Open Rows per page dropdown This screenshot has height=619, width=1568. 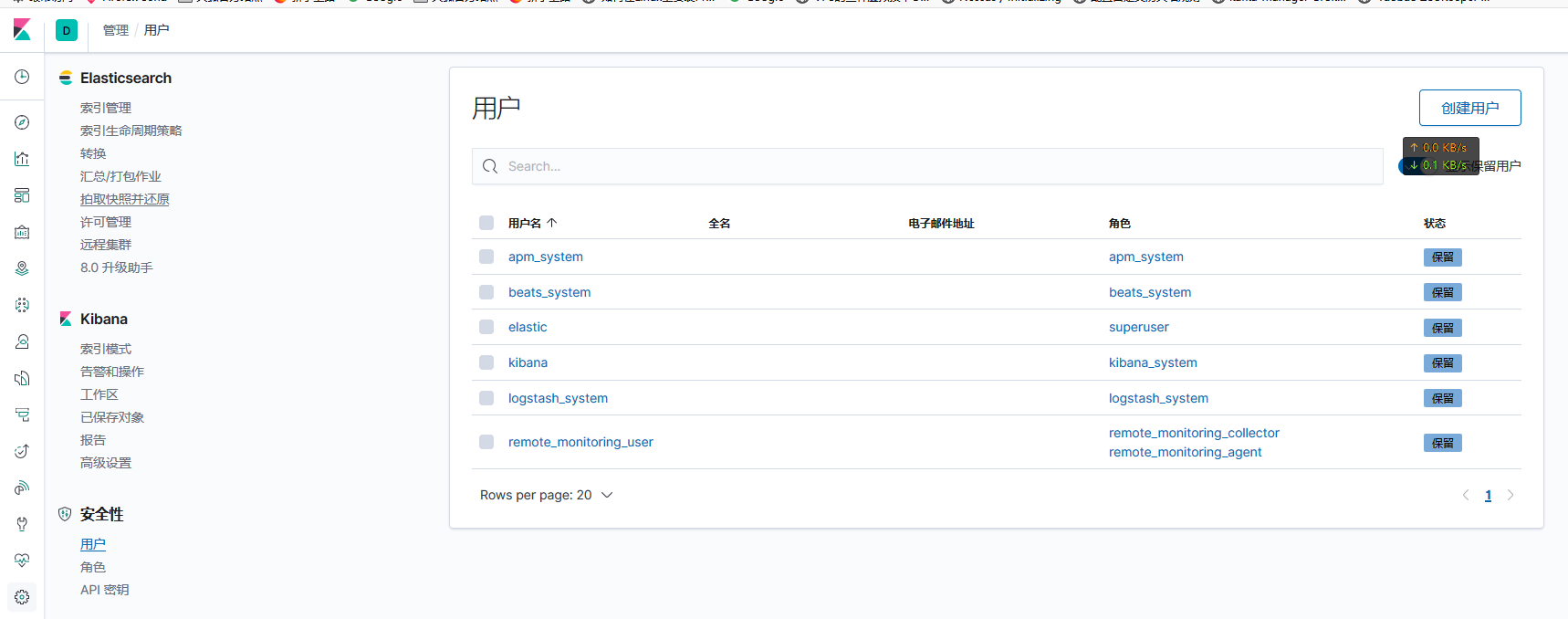pos(546,495)
